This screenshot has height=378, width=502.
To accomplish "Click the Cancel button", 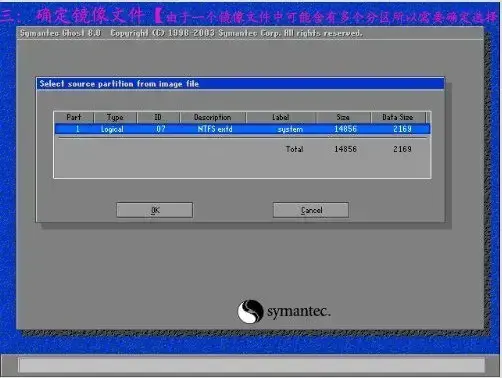I will pos(311,210).
